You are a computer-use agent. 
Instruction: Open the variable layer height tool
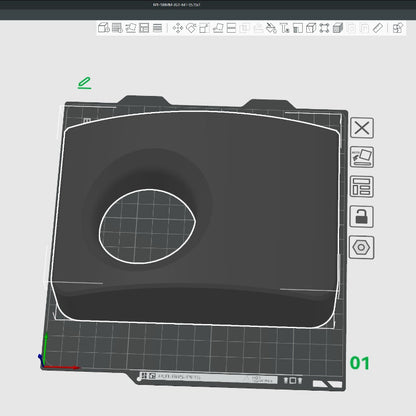[x=157, y=28]
